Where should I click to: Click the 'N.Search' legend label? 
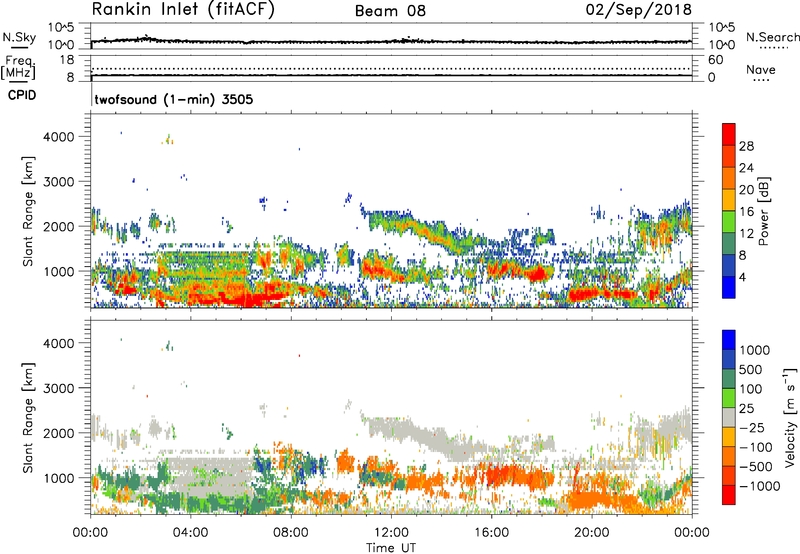pos(772,37)
